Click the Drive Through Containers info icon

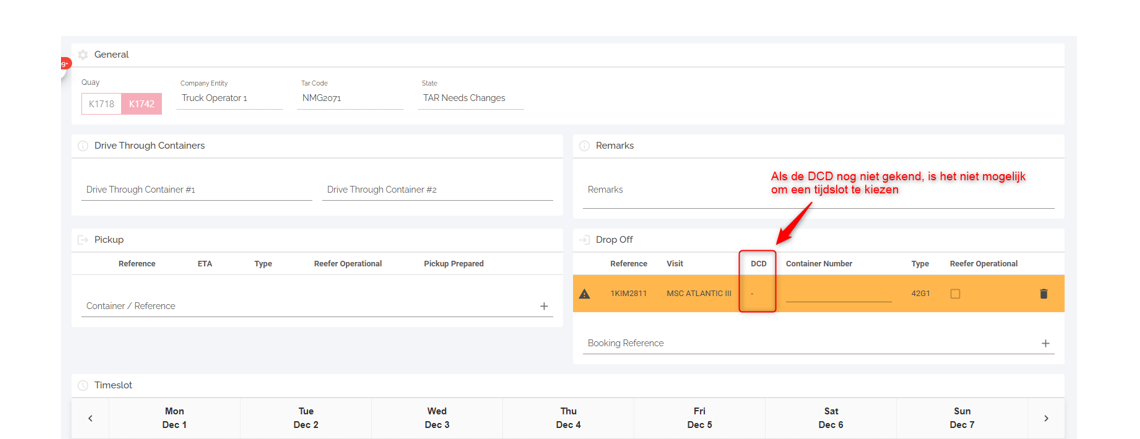(83, 146)
